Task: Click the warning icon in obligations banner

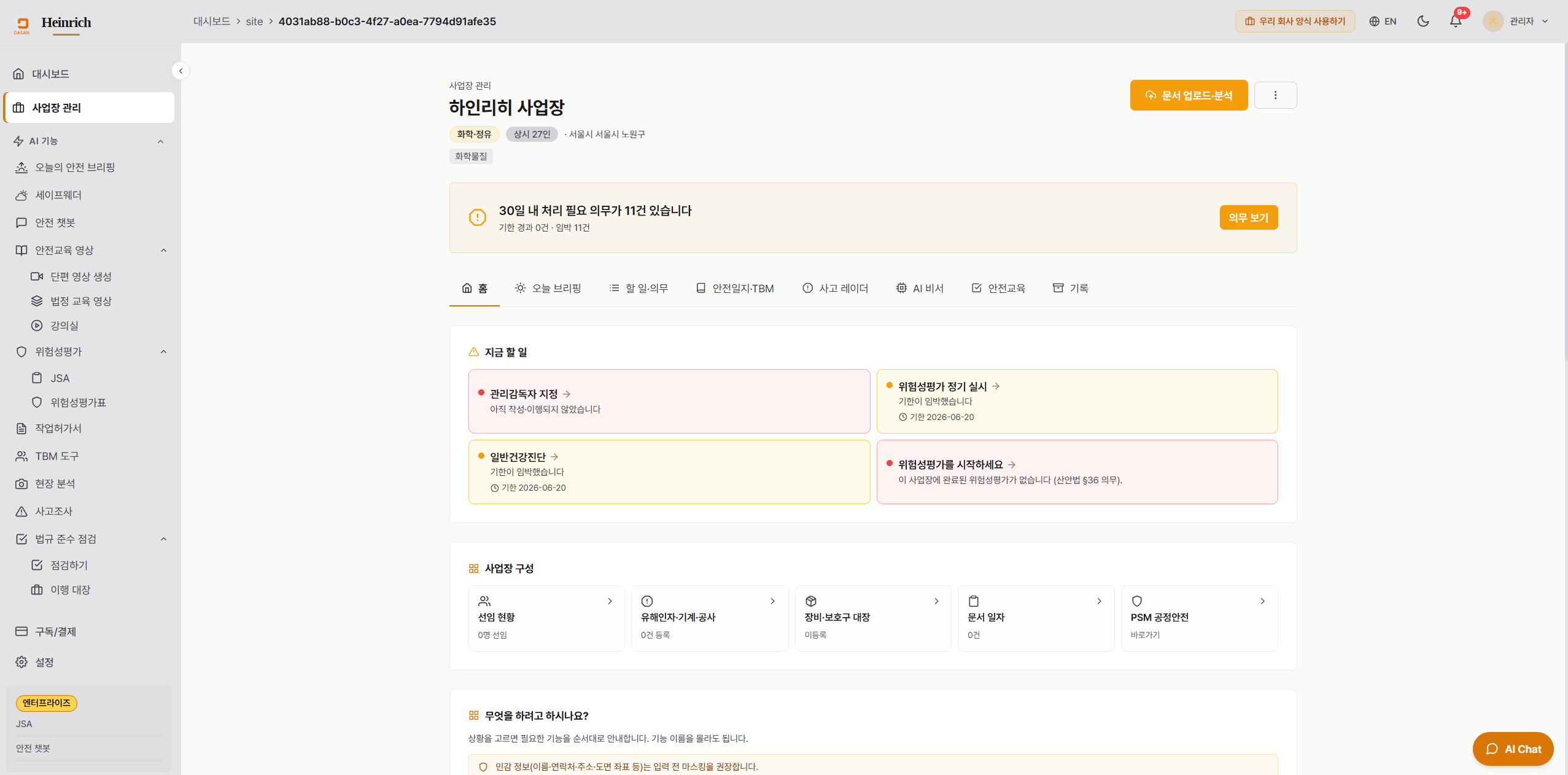Action: pos(478,217)
